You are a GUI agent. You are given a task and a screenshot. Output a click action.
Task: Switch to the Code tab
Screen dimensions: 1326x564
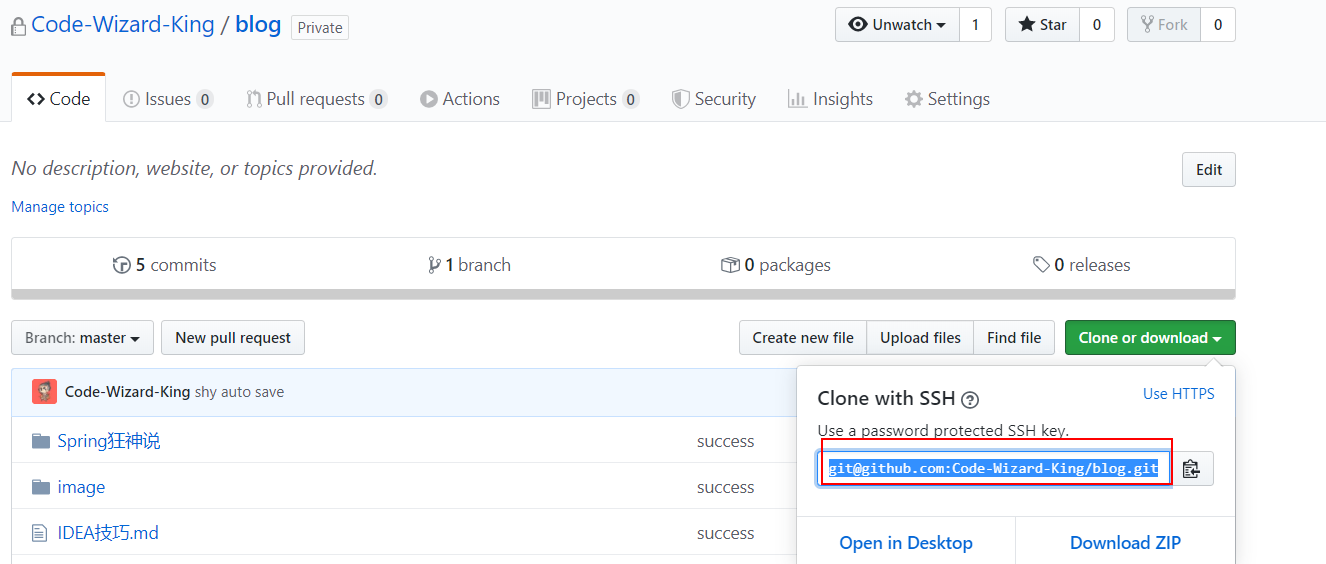pyautogui.click(x=59, y=99)
